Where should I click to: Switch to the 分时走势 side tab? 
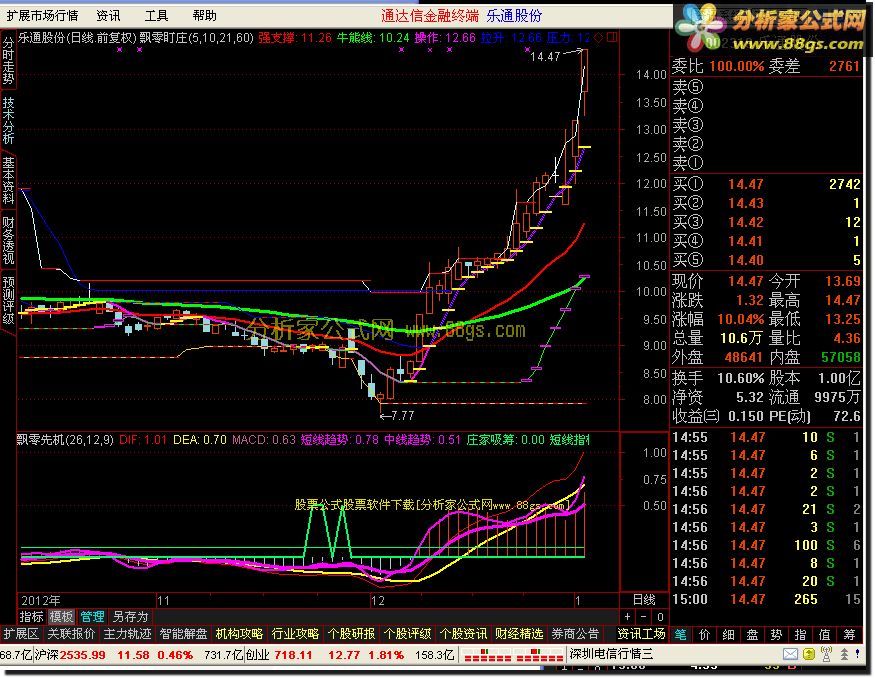[8, 60]
